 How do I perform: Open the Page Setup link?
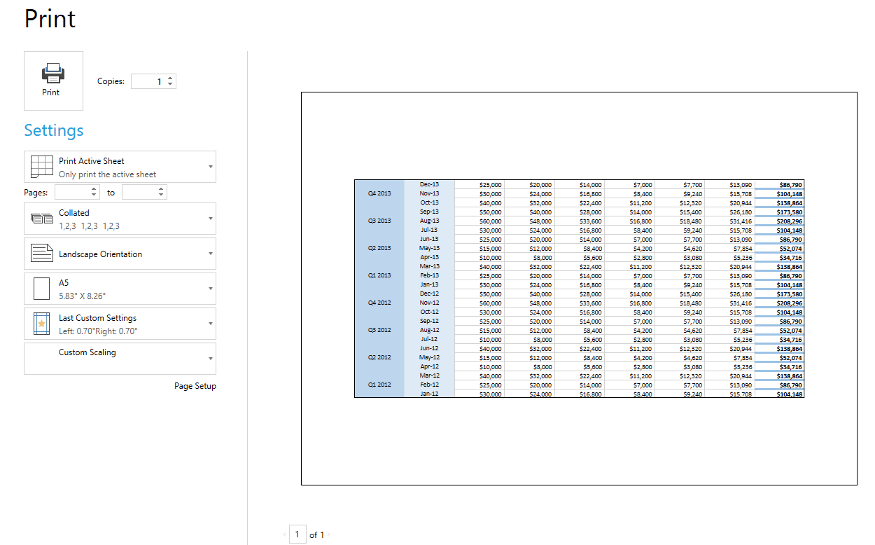coord(195,386)
